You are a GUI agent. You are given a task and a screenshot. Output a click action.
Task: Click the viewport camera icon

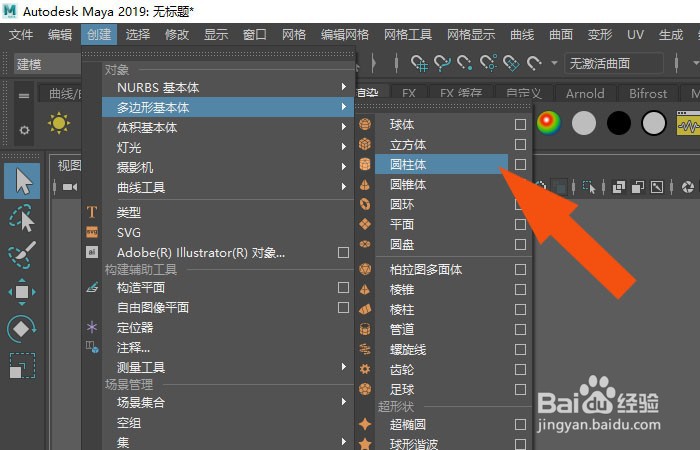(70, 187)
